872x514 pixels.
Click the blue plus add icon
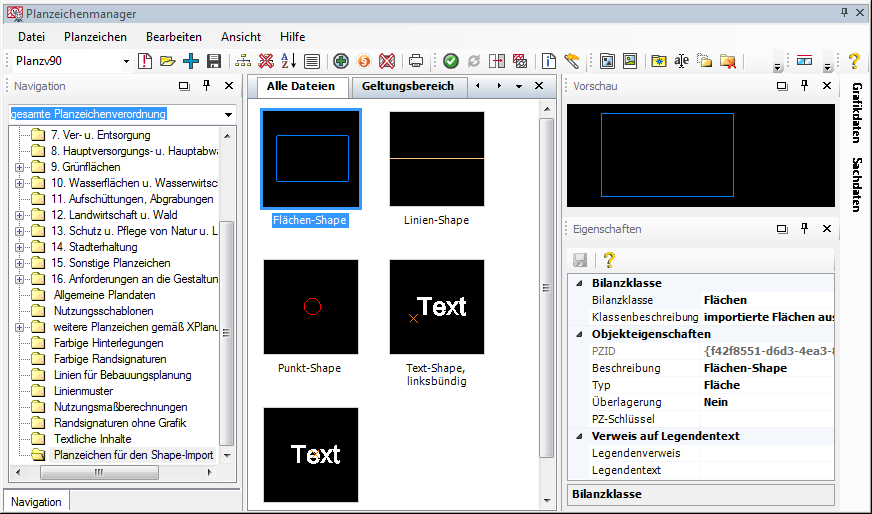coord(190,61)
